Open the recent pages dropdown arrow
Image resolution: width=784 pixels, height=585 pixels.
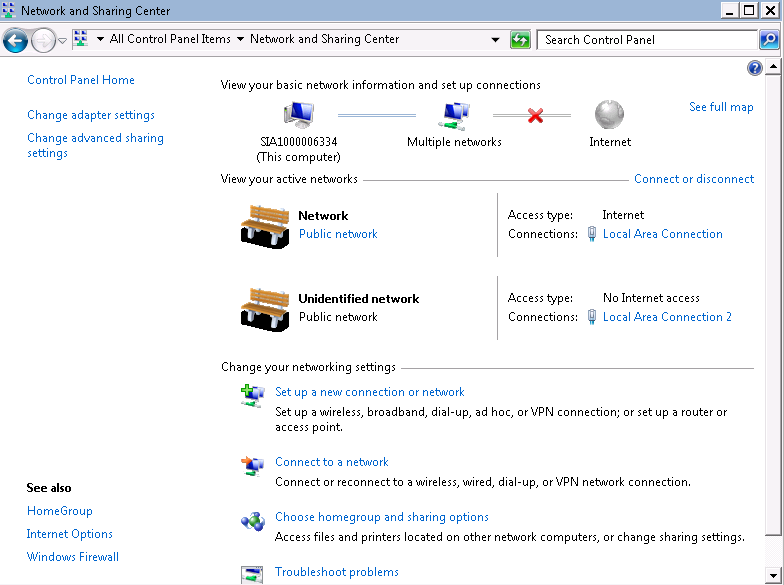62,40
